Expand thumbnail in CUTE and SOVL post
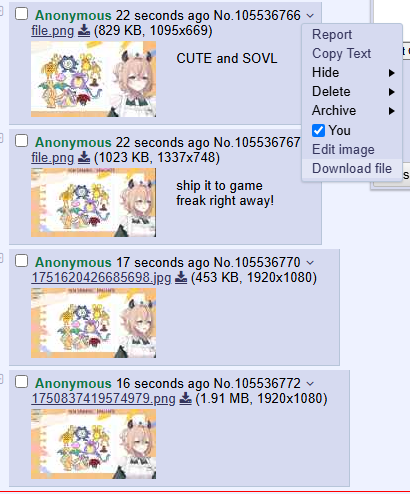The image size is (410, 494). (93, 79)
